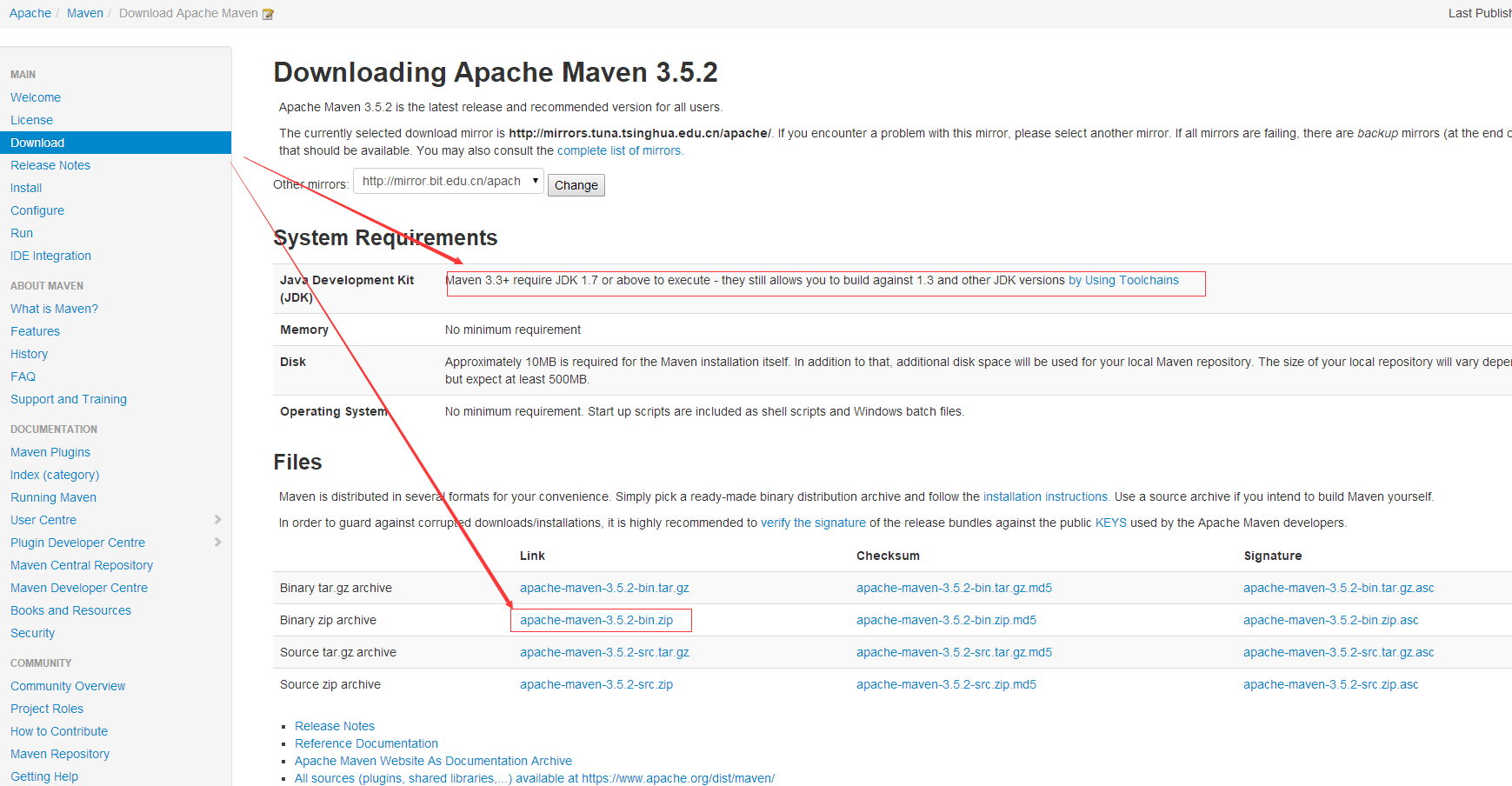Viewport: 1512px width, 786px height.
Task: Expand the User Centre submenu arrow
Action: [x=217, y=520]
